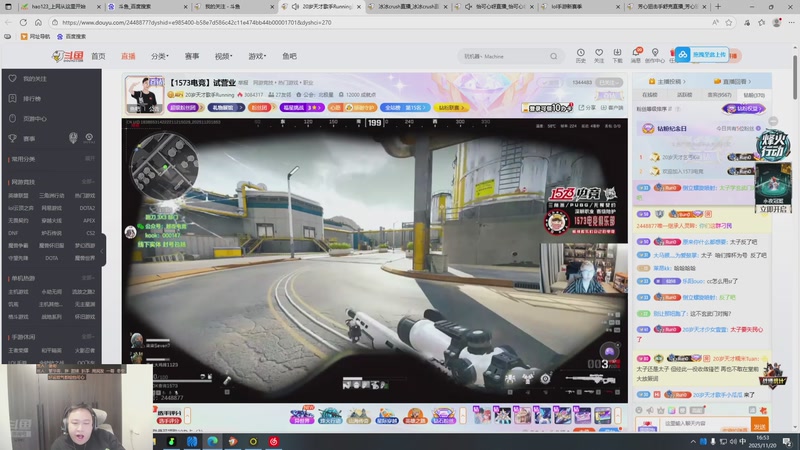Open the 赛事 item in top navigation
This screenshot has height=450, width=800.
192,56
